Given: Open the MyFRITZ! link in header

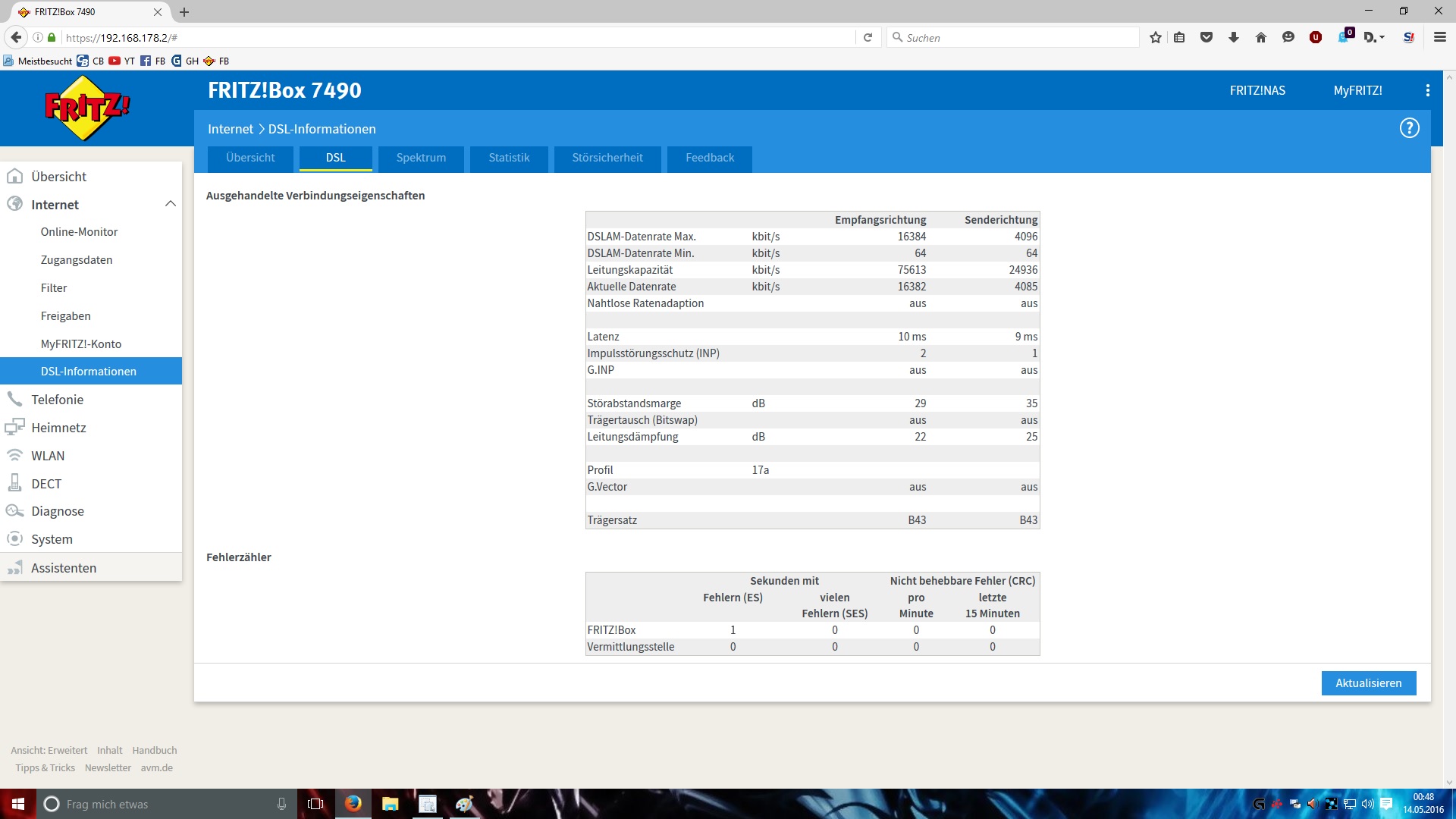Looking at the screenshot, I should tap(1357, 90).
